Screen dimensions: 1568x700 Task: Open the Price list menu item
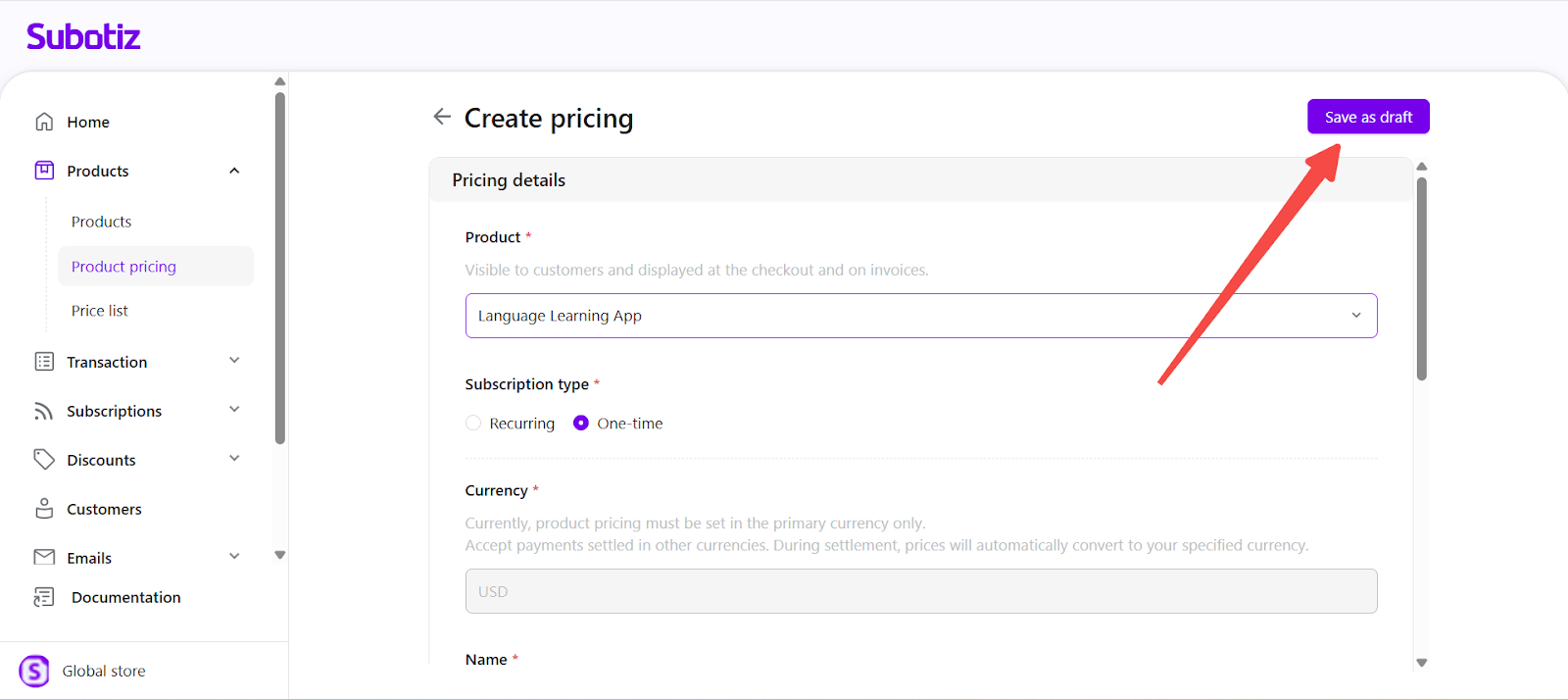(100, 311)
